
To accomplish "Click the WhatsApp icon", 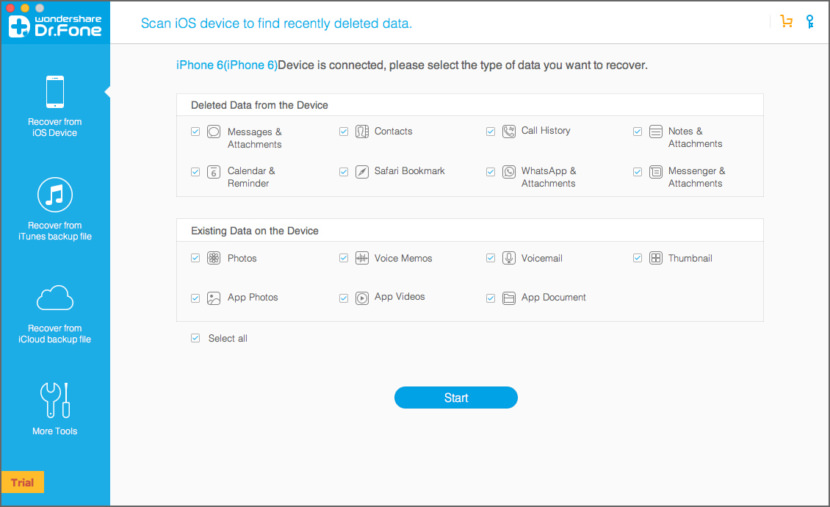I will [509, 172].
